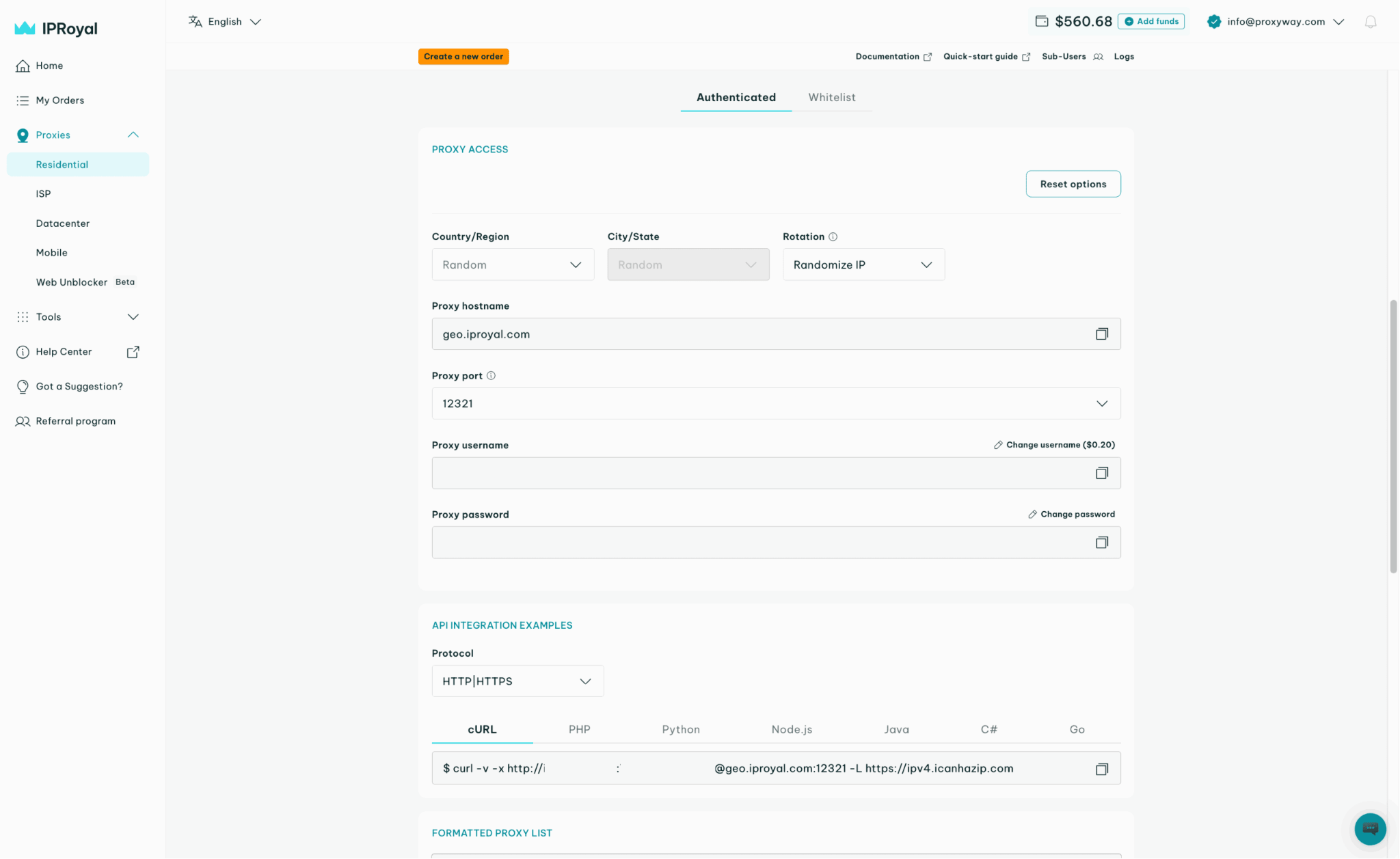
Task: Click the Proxy username field
Action: point(776,473)
